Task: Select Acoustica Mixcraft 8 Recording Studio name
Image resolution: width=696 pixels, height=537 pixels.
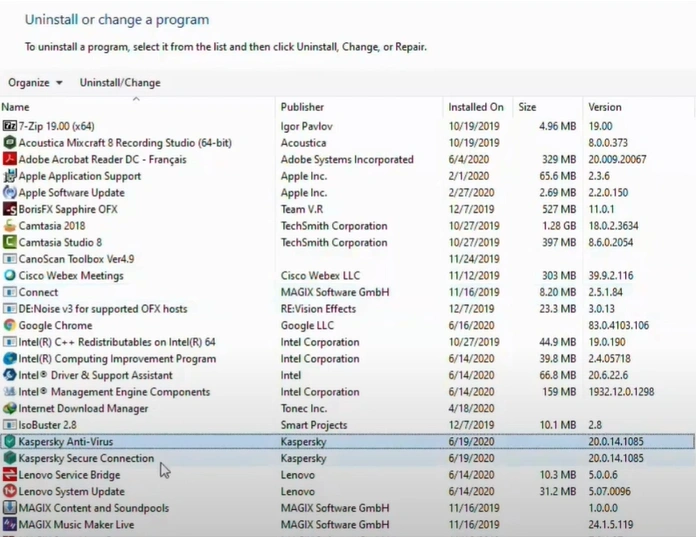Action: point(125,142)
